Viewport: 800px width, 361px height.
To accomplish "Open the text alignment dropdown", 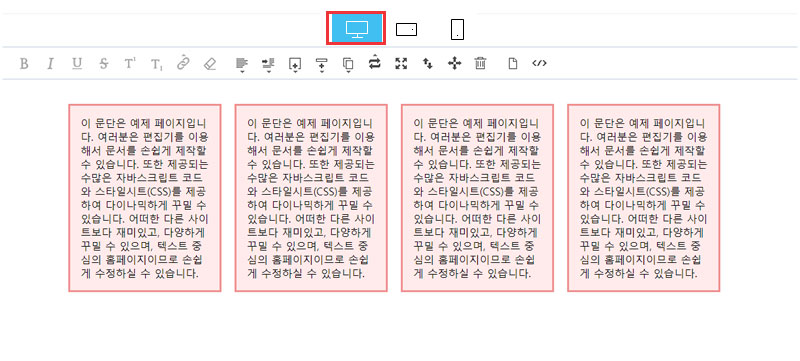I will (242, 64).
